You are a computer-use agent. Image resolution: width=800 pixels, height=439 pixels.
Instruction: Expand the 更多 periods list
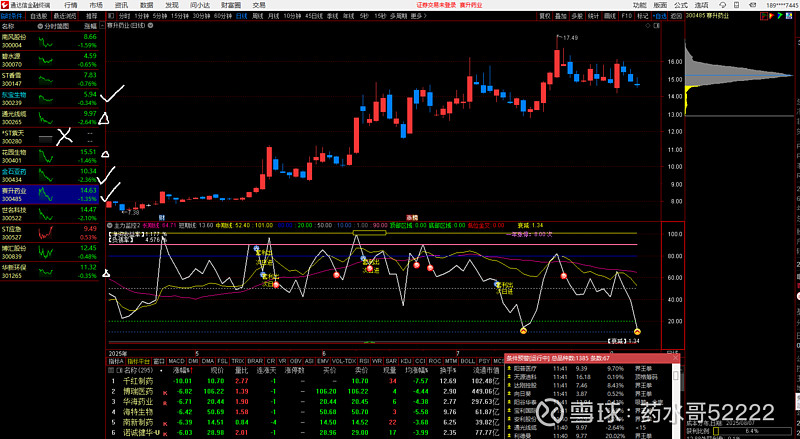pos(418,16)
